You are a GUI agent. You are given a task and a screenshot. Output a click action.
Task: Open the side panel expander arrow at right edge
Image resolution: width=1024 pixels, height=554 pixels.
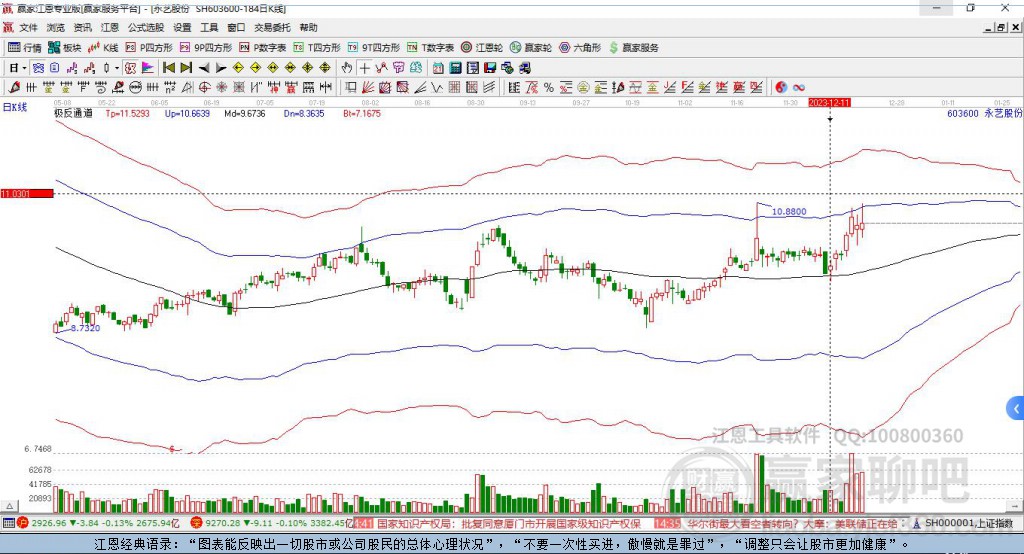pos(1016,408)
